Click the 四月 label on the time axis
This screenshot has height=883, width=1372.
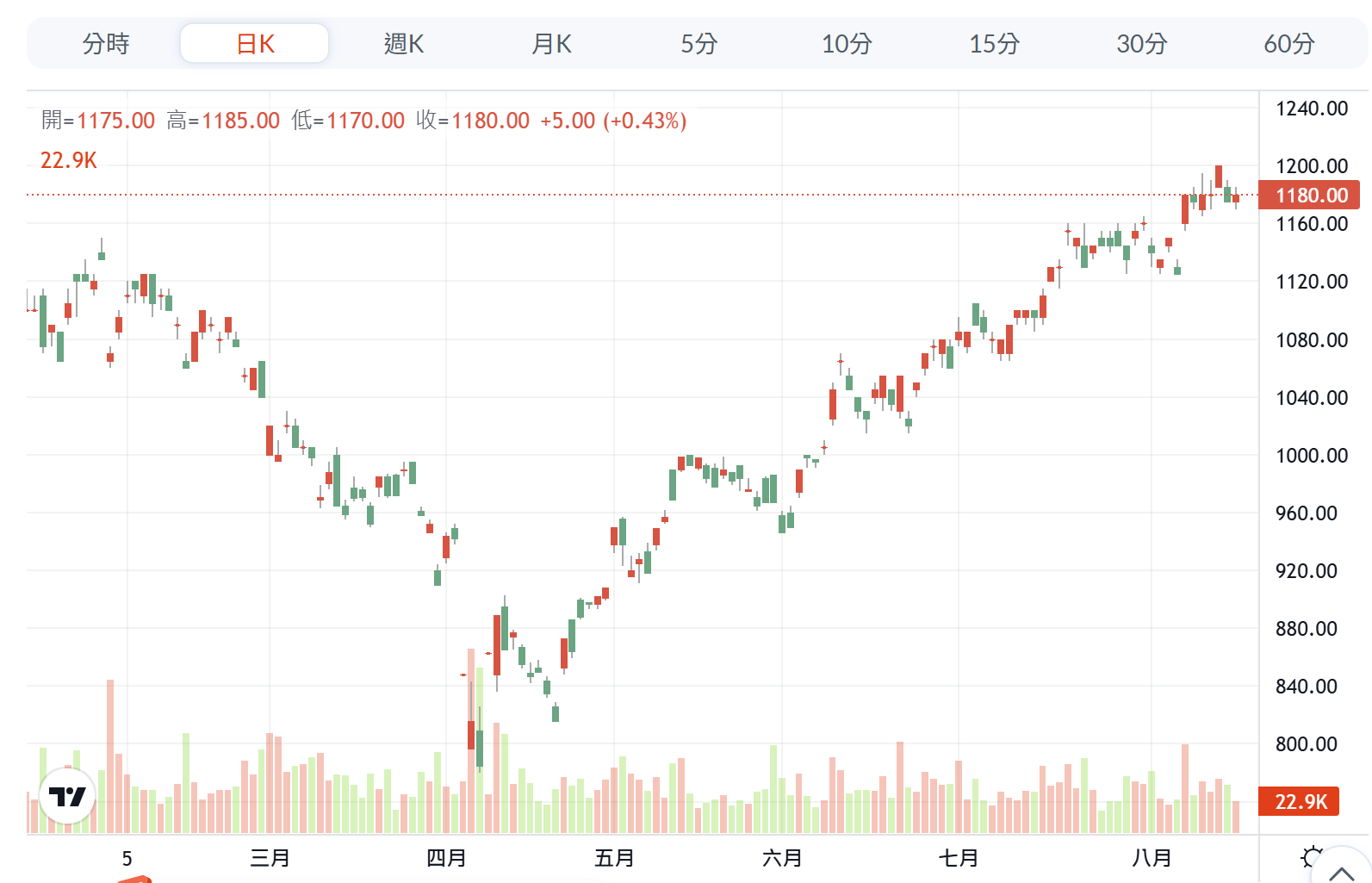(446, 858)
